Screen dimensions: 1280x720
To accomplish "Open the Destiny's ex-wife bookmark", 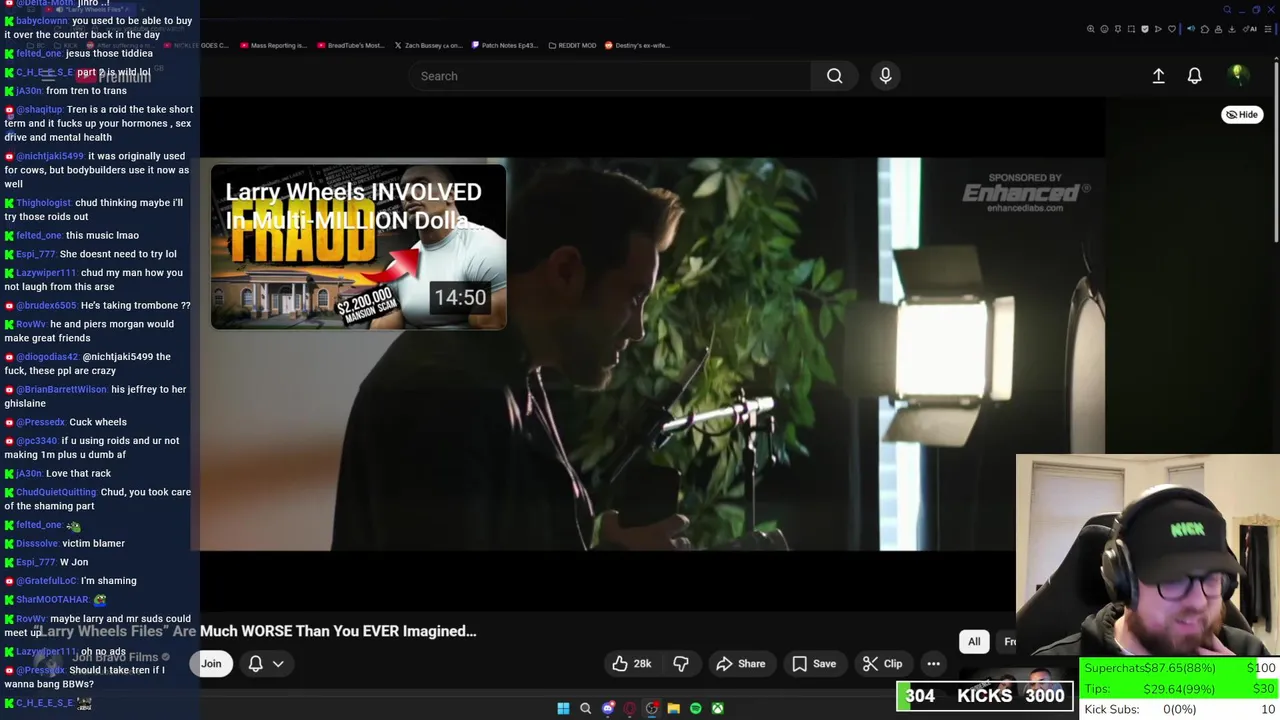I will 636,45.
